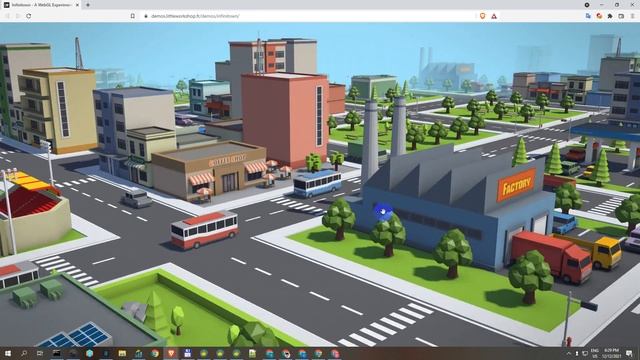This screenshot has height=360, width=640.
Task: Open the Brave Rewards triangle icon
Action: click(x=494, y=16)
